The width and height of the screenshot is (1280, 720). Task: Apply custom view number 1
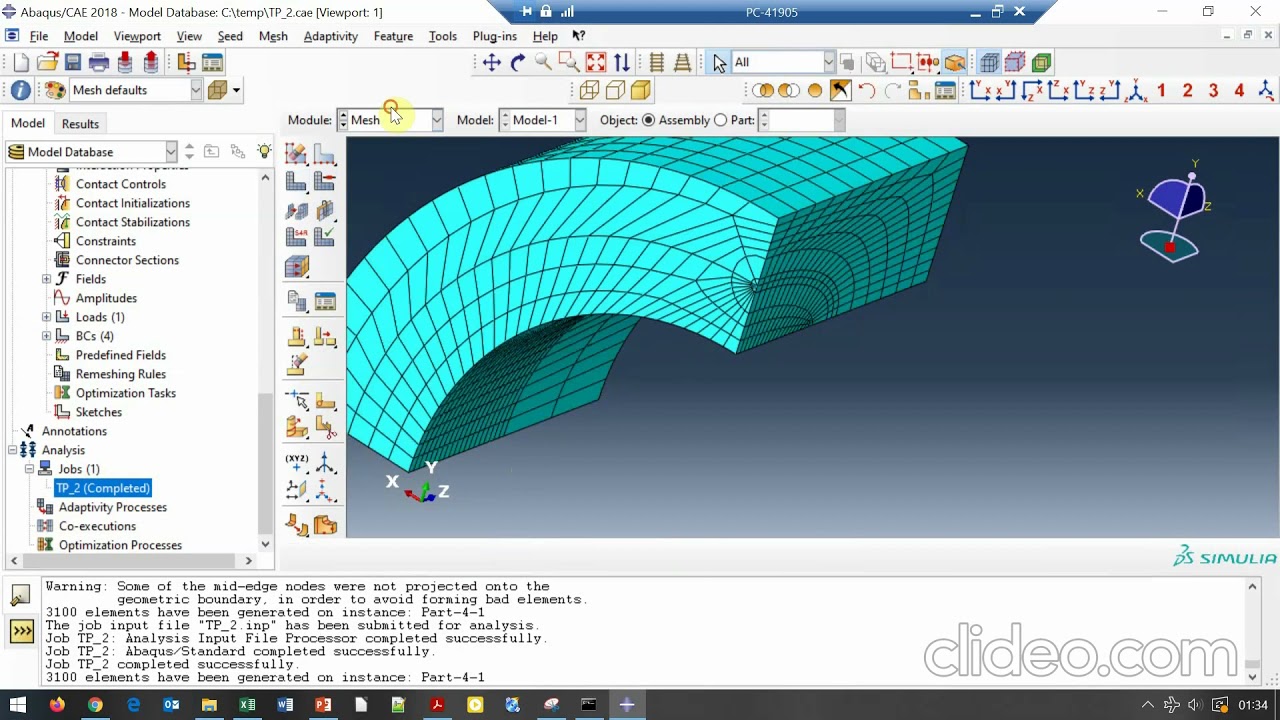[x=1161, y=91]
